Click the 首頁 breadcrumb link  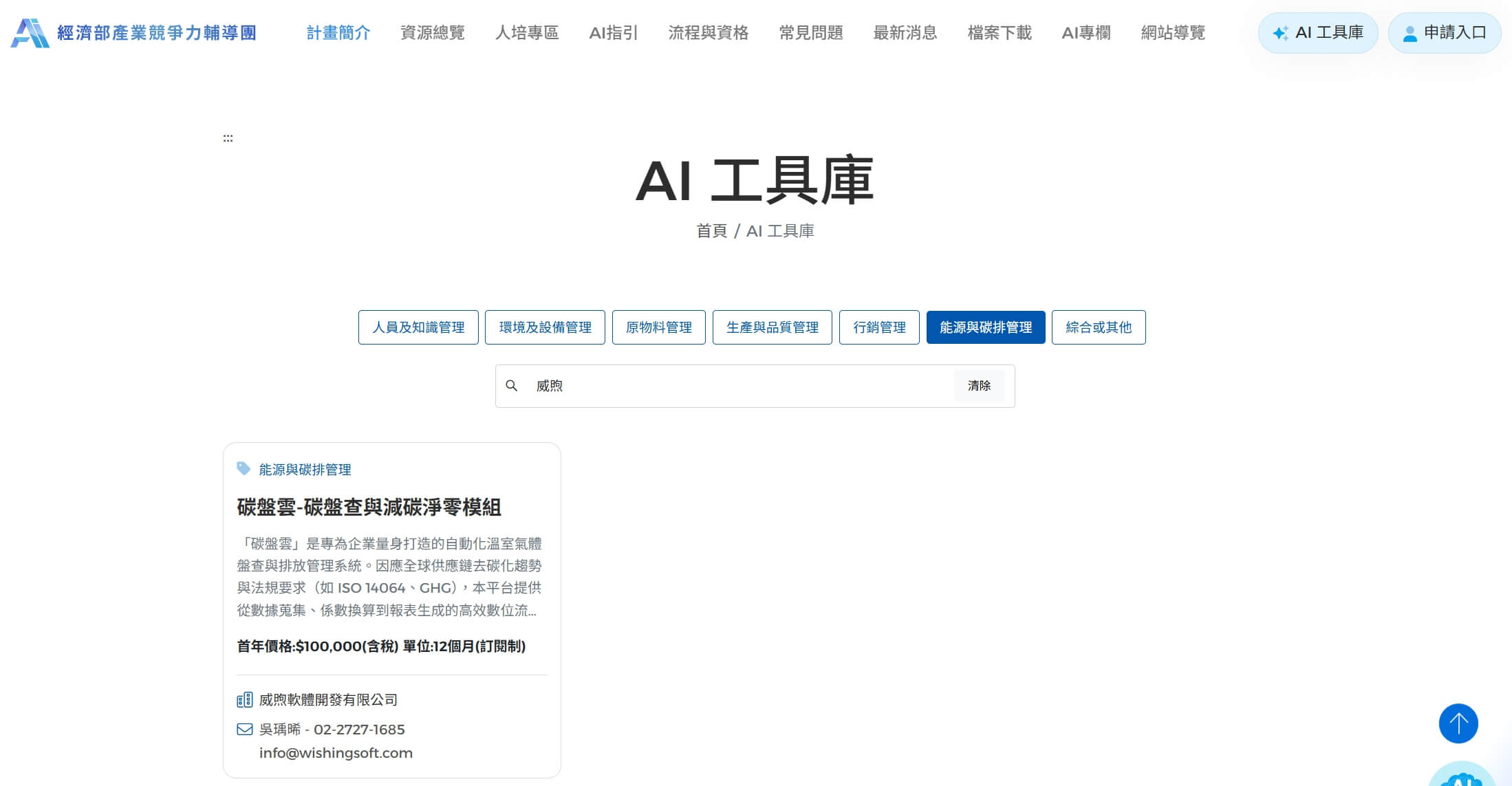[711, 231]
